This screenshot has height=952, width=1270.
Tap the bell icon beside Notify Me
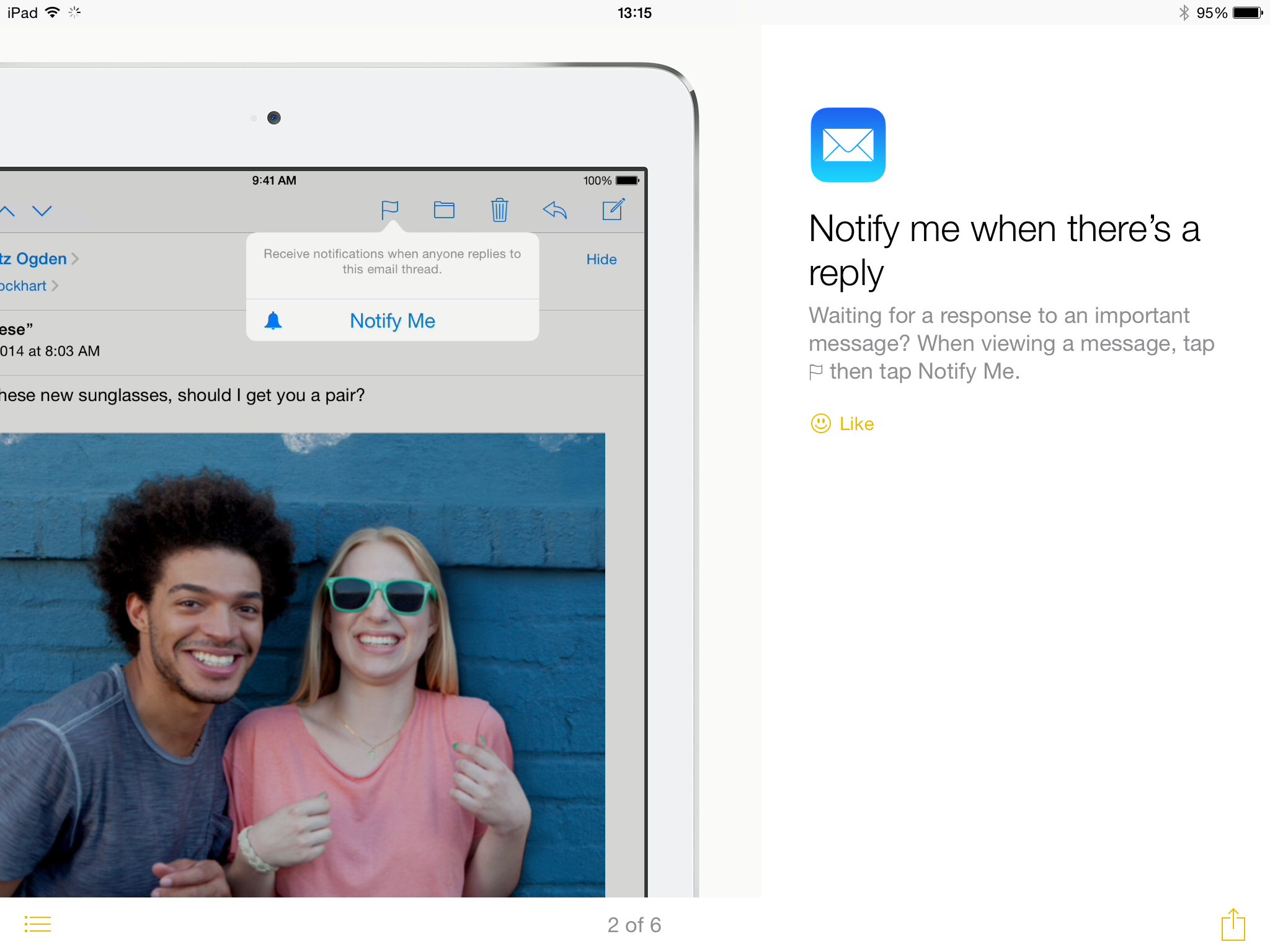(x=273, y=320)
